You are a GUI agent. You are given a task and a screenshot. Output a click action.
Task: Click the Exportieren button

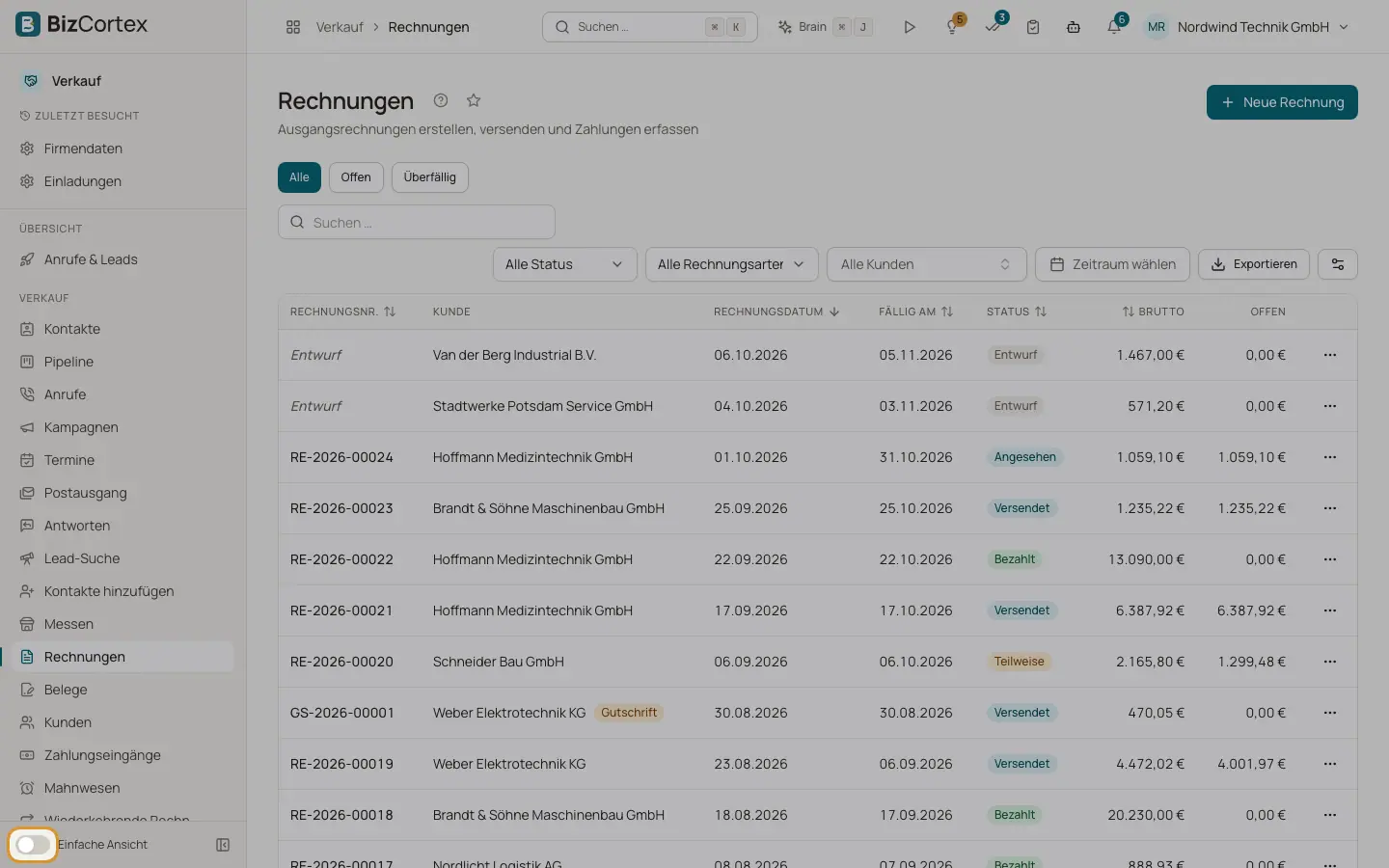coord(1254,264)
